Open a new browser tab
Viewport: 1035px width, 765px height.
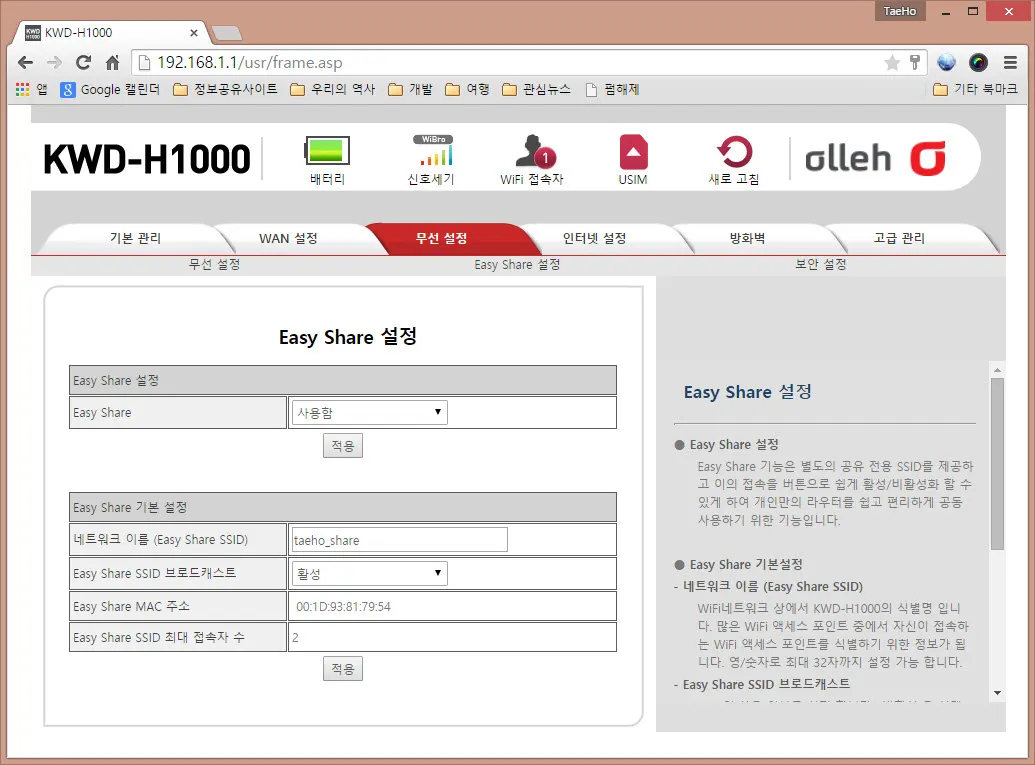[x=227, y=32]
